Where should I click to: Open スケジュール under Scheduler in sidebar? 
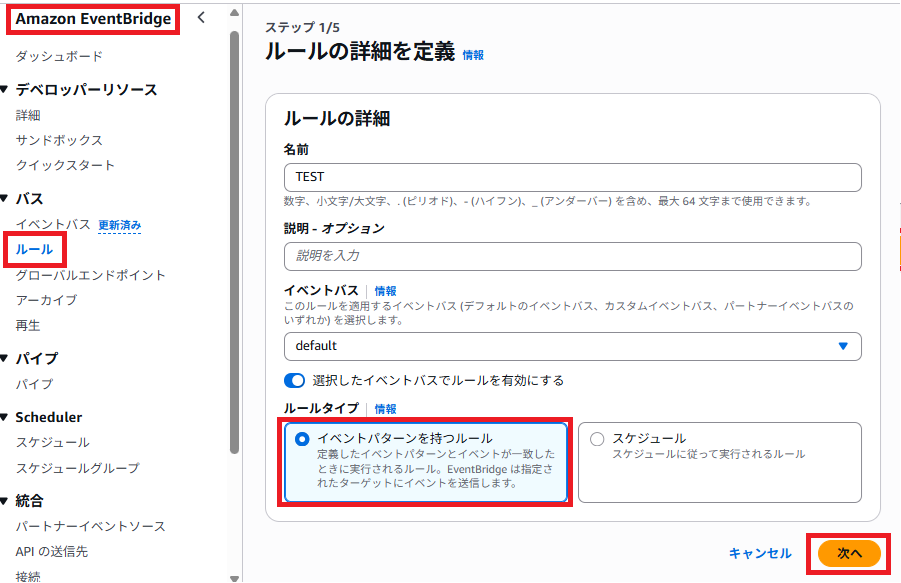pyautogui.click(x=53, y=442)
